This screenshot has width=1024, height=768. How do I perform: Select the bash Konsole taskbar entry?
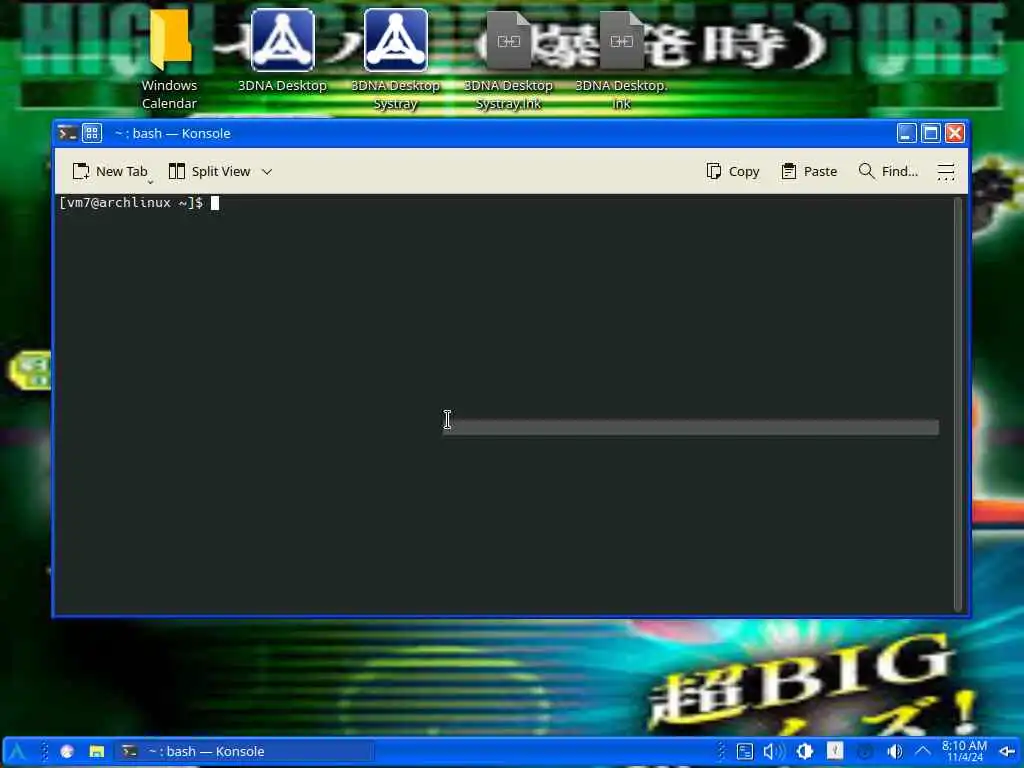coord(245,752)
